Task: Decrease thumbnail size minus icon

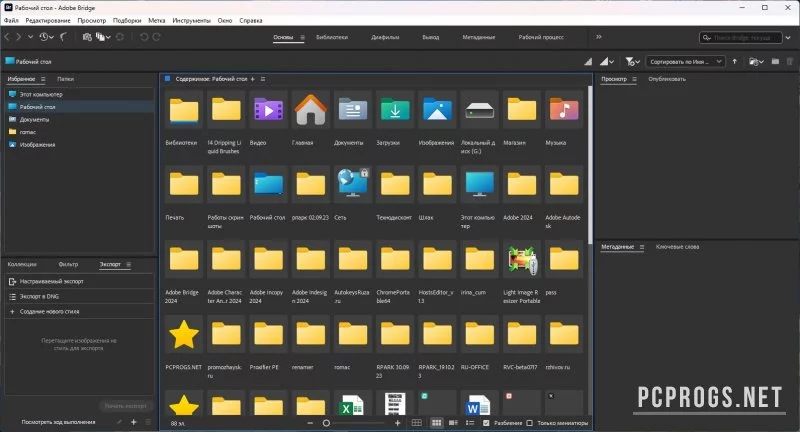Action: 310,423
